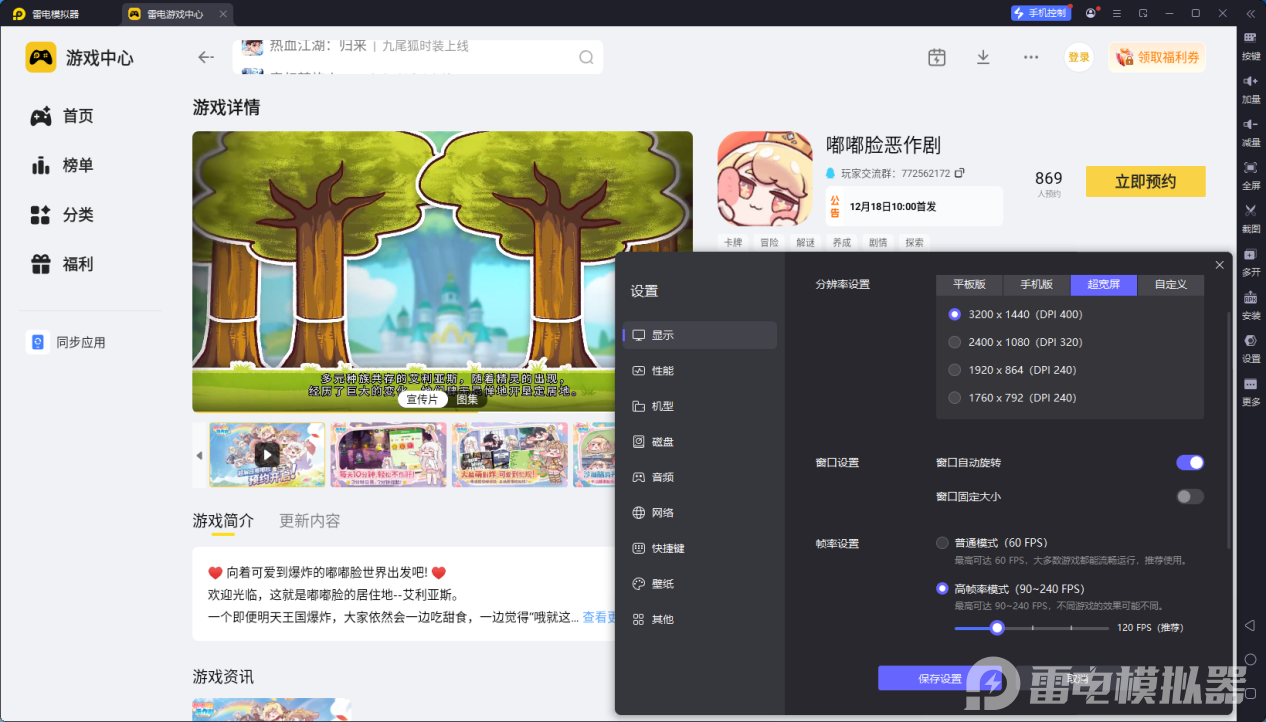The height and width of the screenshot is (722, 1266).
Task: Toggle 窗口自动旋转 switch
Action: click(x=1190, y=462)
